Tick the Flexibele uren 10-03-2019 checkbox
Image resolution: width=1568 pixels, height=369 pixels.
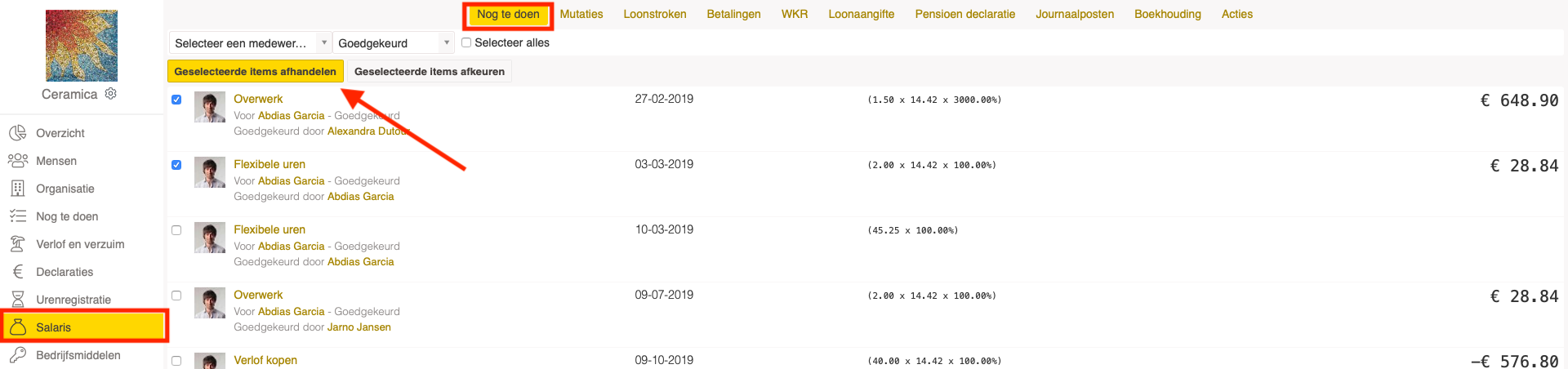coord(176,230)
